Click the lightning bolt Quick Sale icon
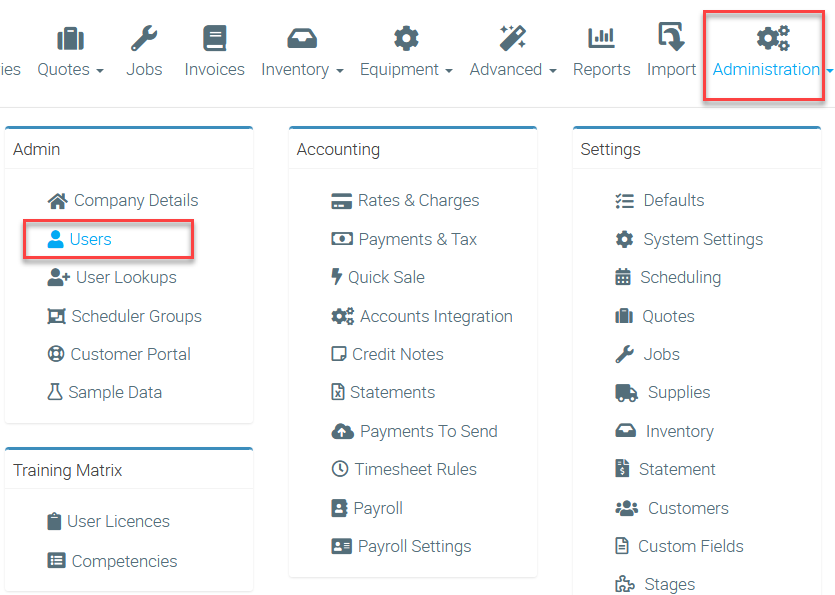The height and width of the screenshot is (595, 835). [x=336, y=277]
